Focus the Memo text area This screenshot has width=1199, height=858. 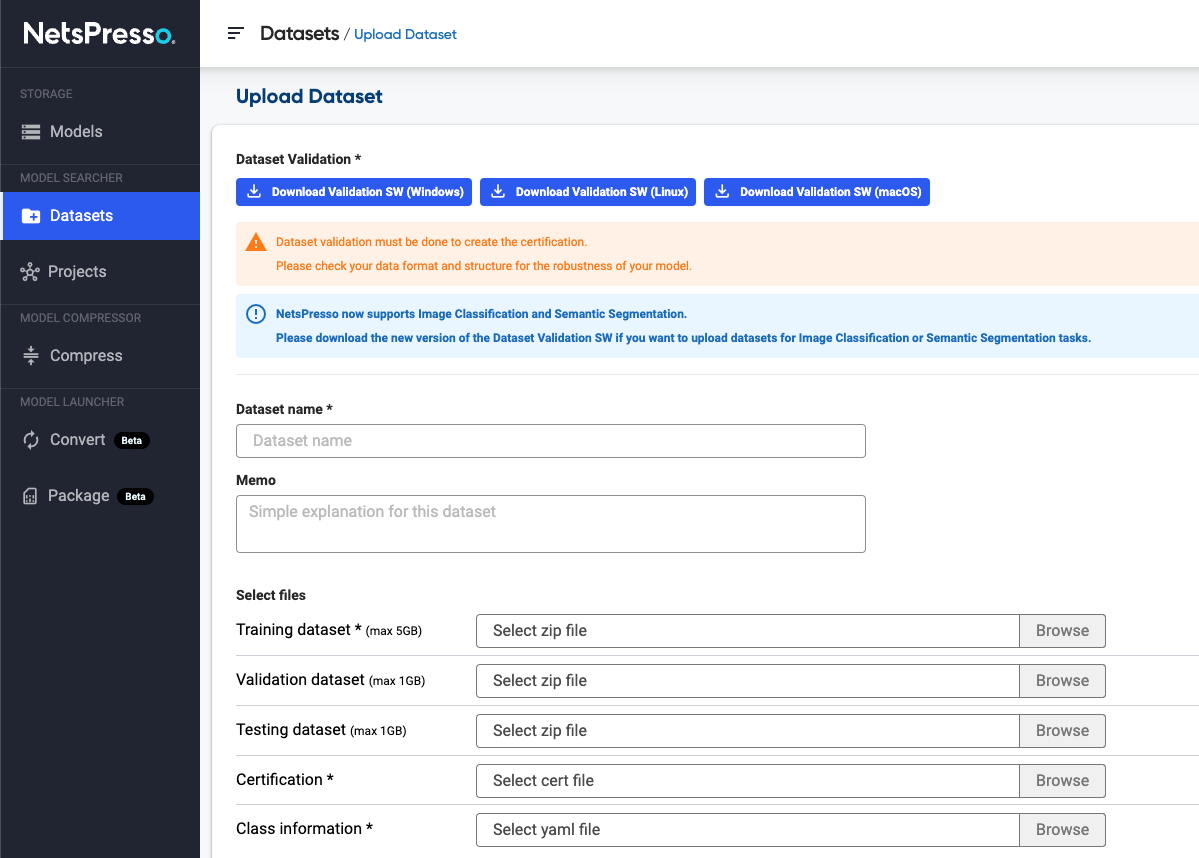click(551, 524)
